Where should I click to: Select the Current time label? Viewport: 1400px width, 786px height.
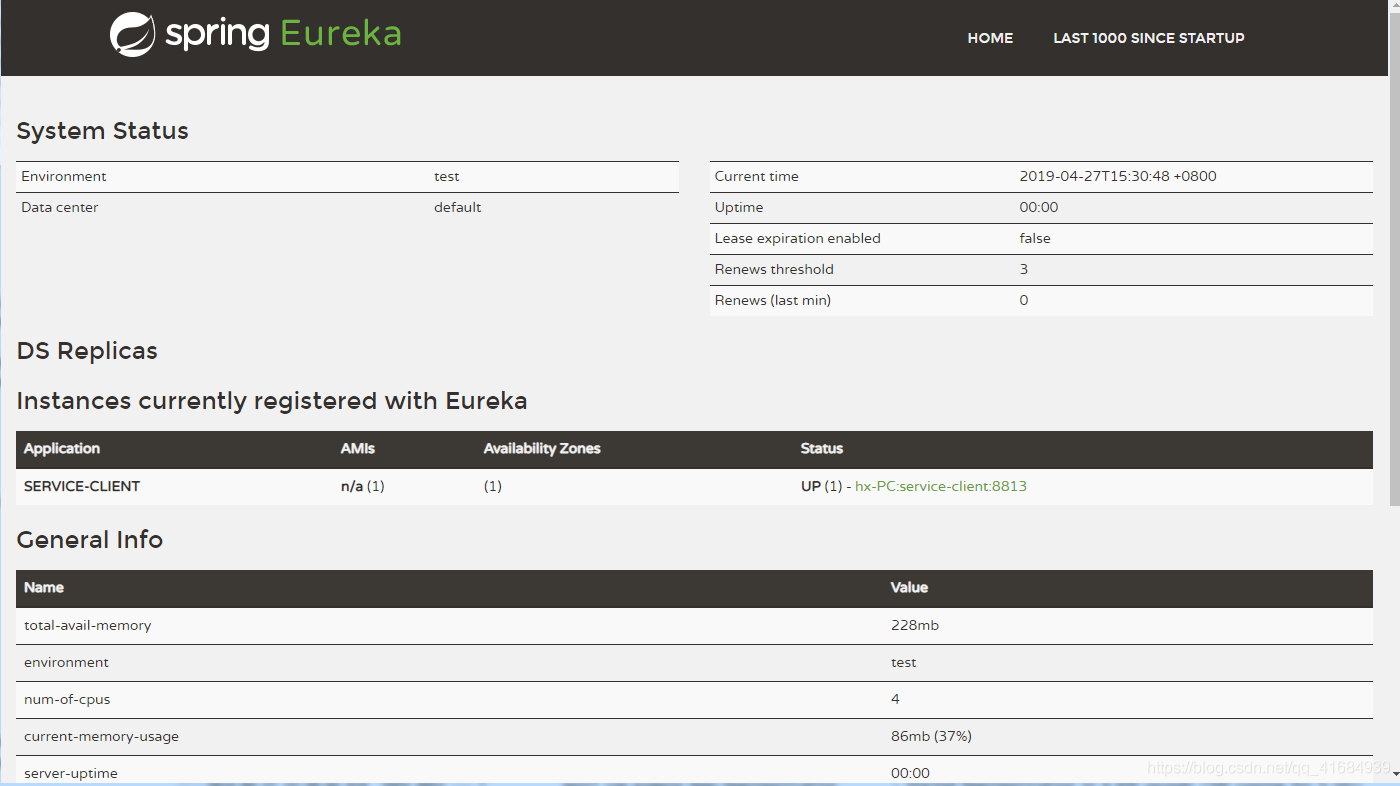click(757, 176)
